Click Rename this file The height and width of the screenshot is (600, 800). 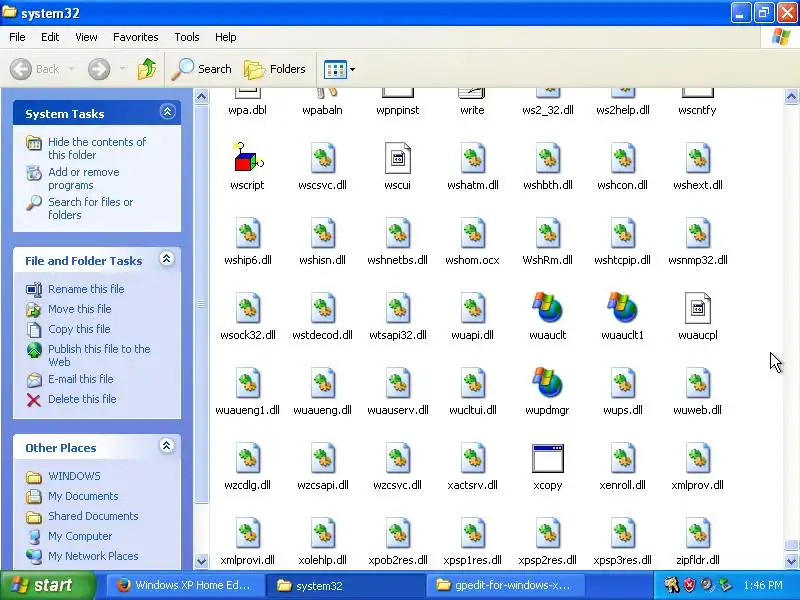pyautogui.click(x=86, y=289)
